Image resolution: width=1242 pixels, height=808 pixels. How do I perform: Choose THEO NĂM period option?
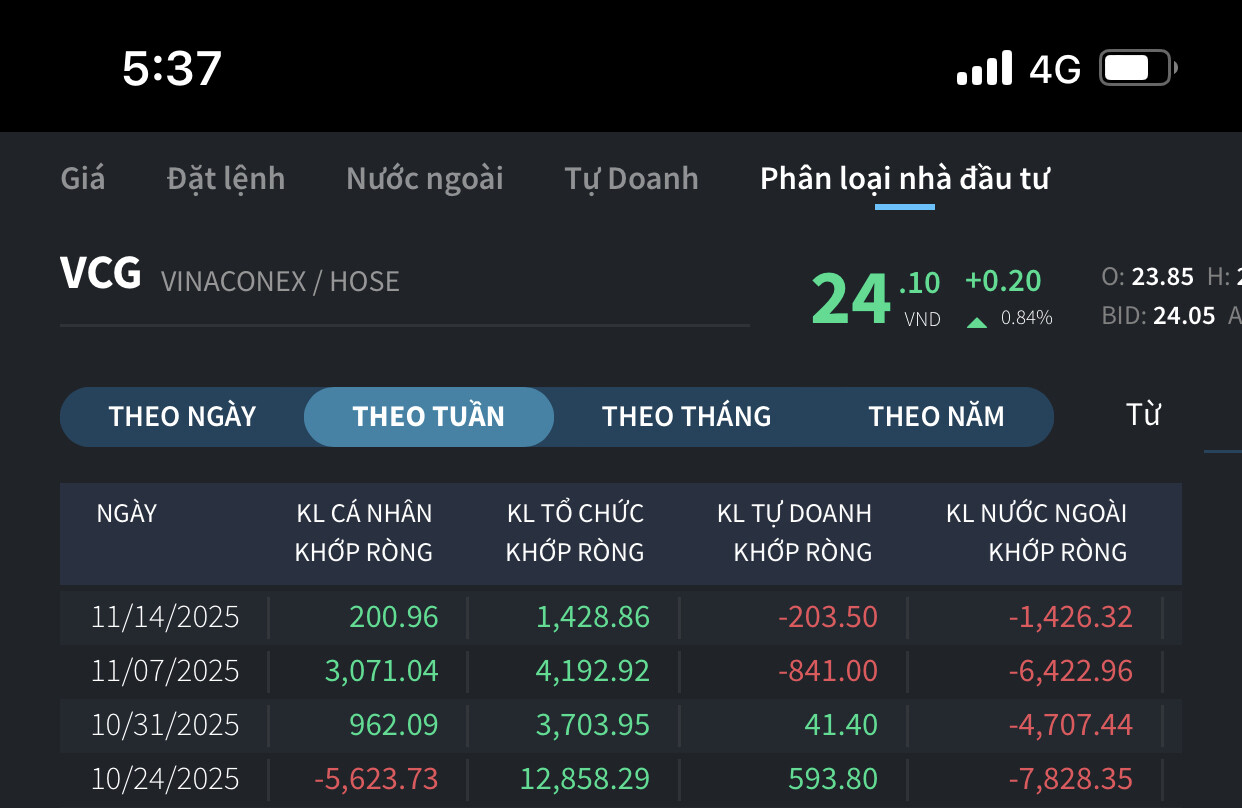click(x=936, y=416)
